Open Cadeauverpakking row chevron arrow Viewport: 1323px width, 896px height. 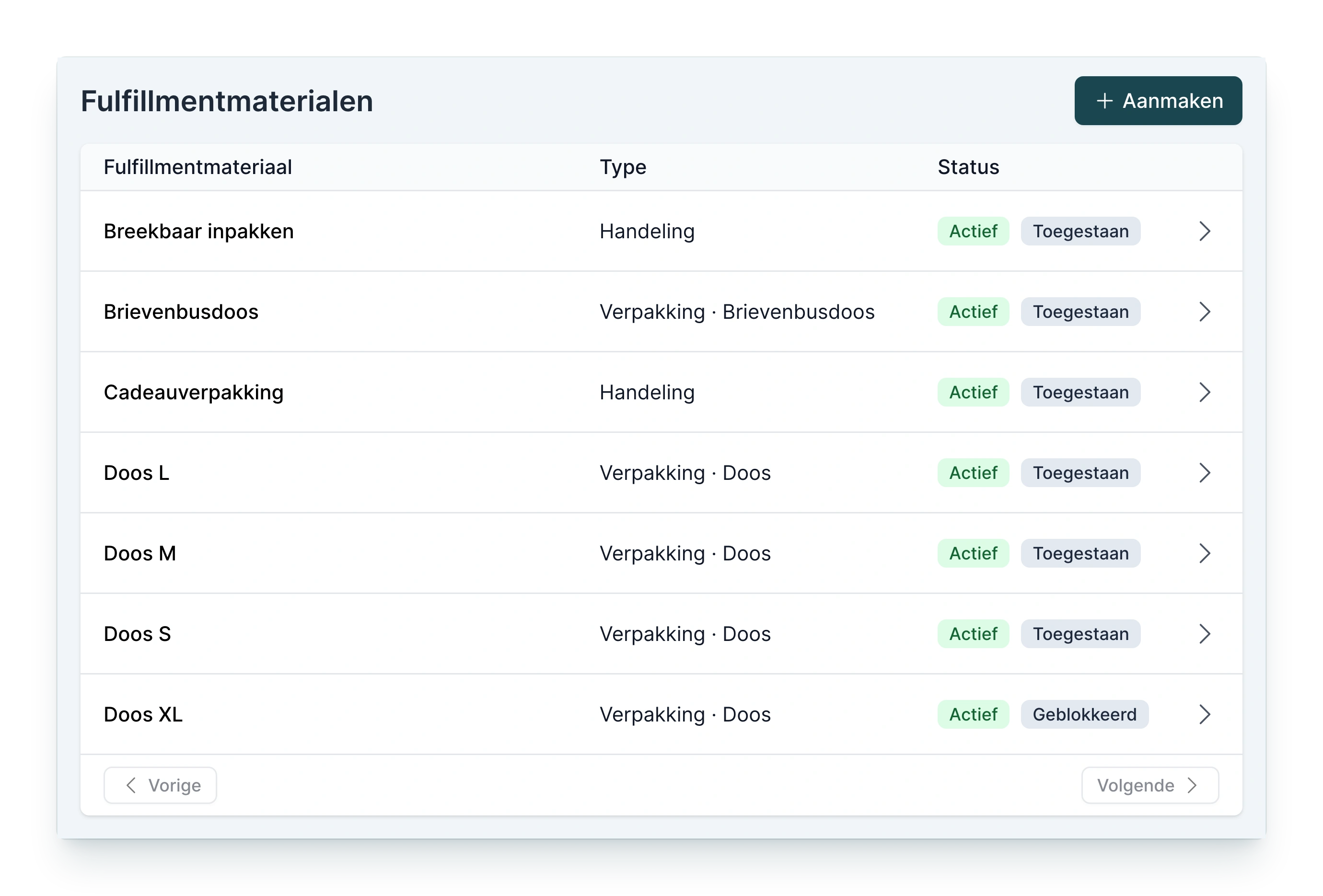[1204, 392]
